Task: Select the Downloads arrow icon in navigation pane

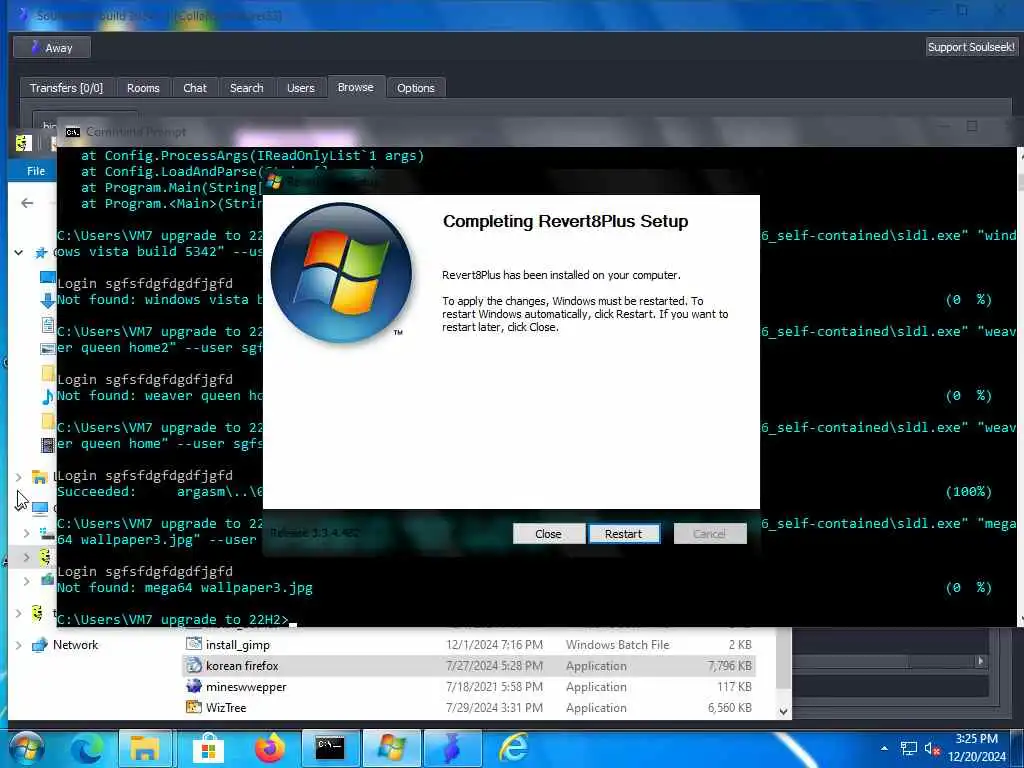Action: (48, 300)
